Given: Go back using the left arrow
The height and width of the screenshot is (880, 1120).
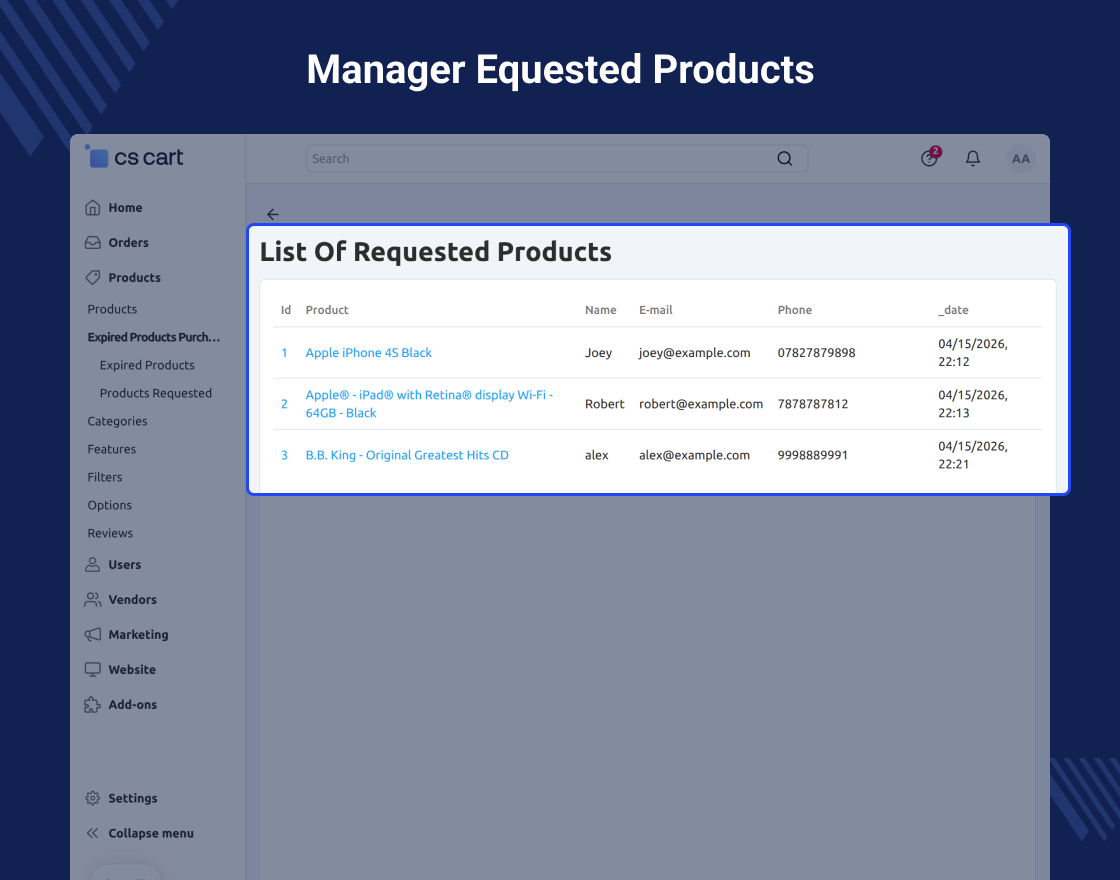Looking at the screenshot, I should (273, 214).
